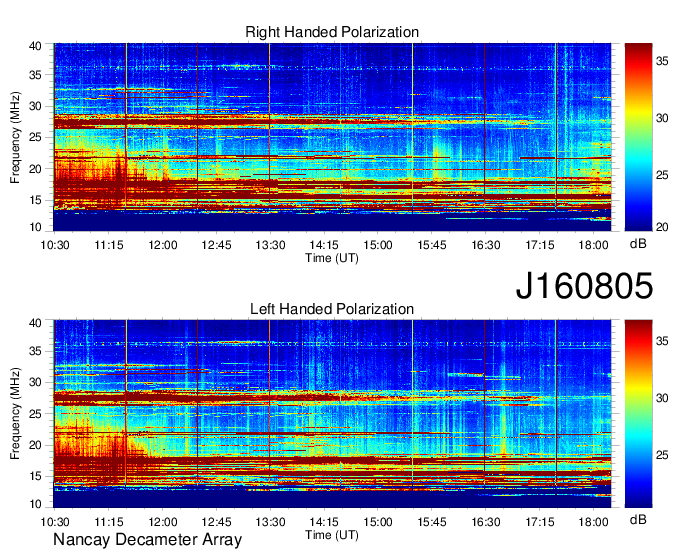Click the 40 MHz tick on Right Handed plot

(36, 46)
